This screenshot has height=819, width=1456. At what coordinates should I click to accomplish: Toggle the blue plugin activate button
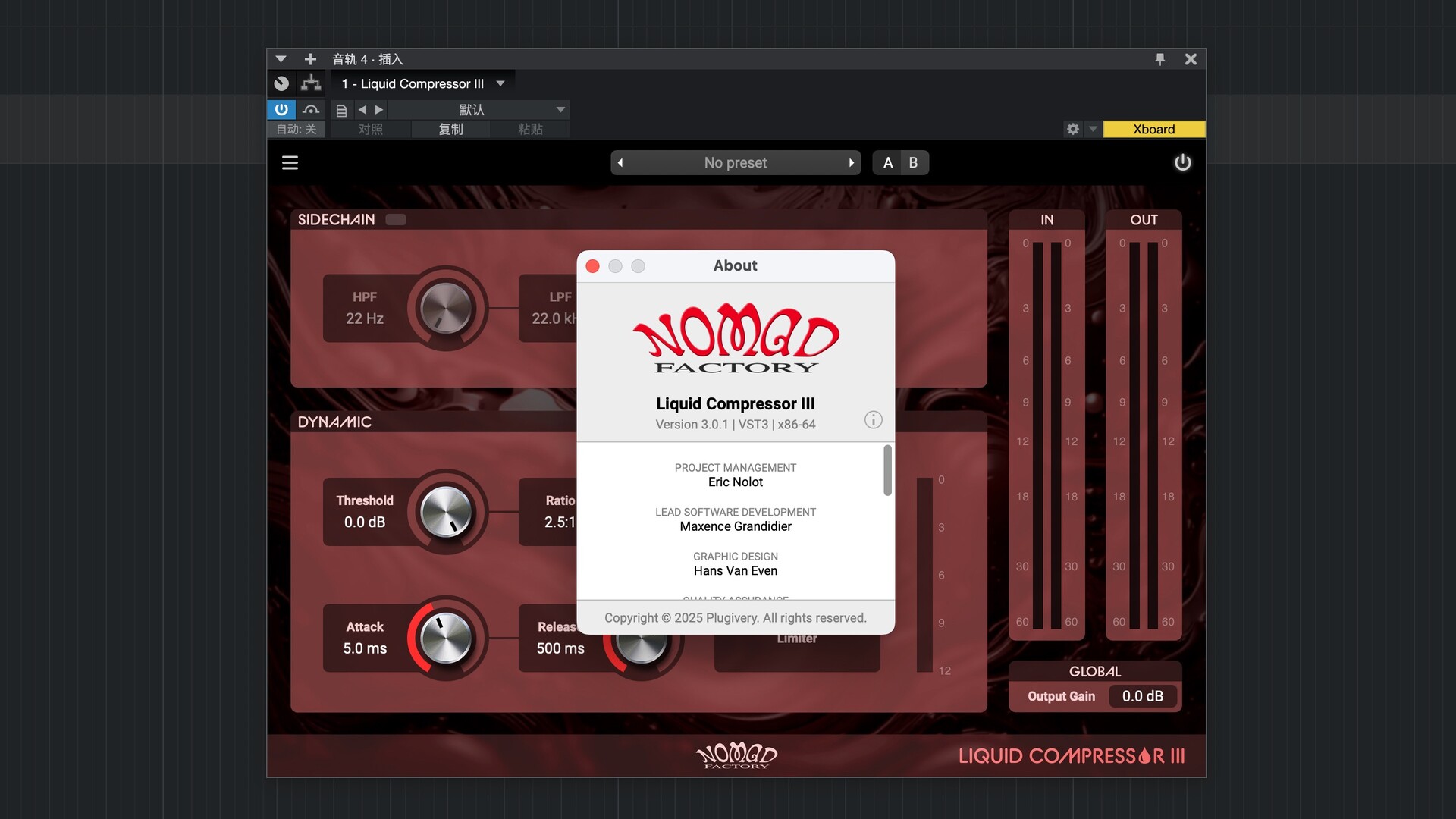click(281, 109)
